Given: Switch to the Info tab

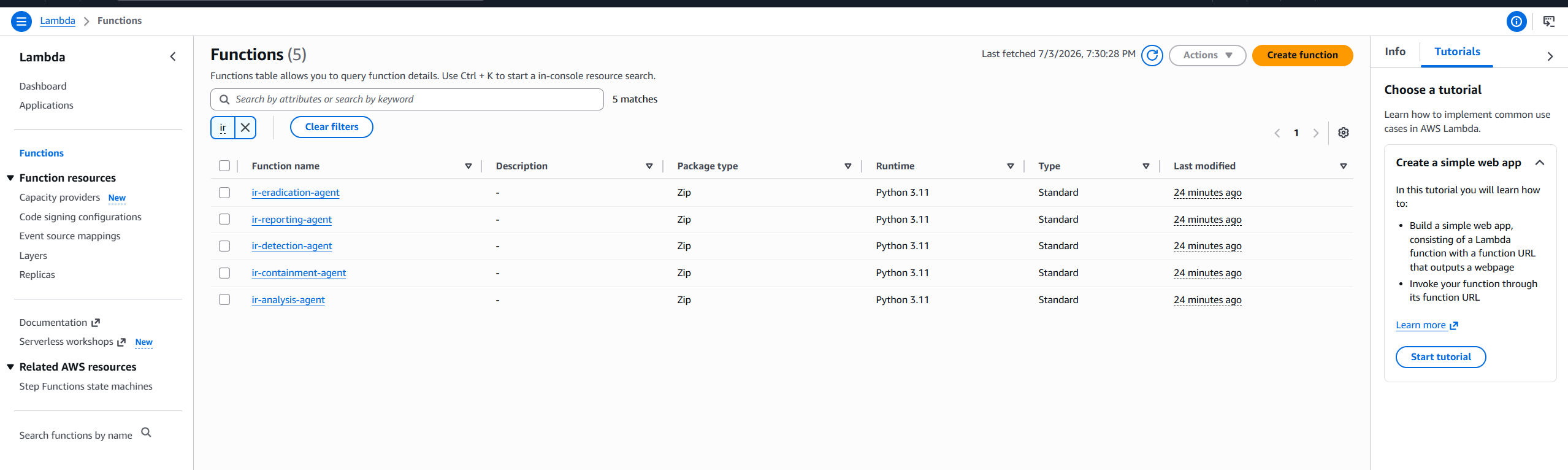Looking at the screenshot, I should [1394, 52].
